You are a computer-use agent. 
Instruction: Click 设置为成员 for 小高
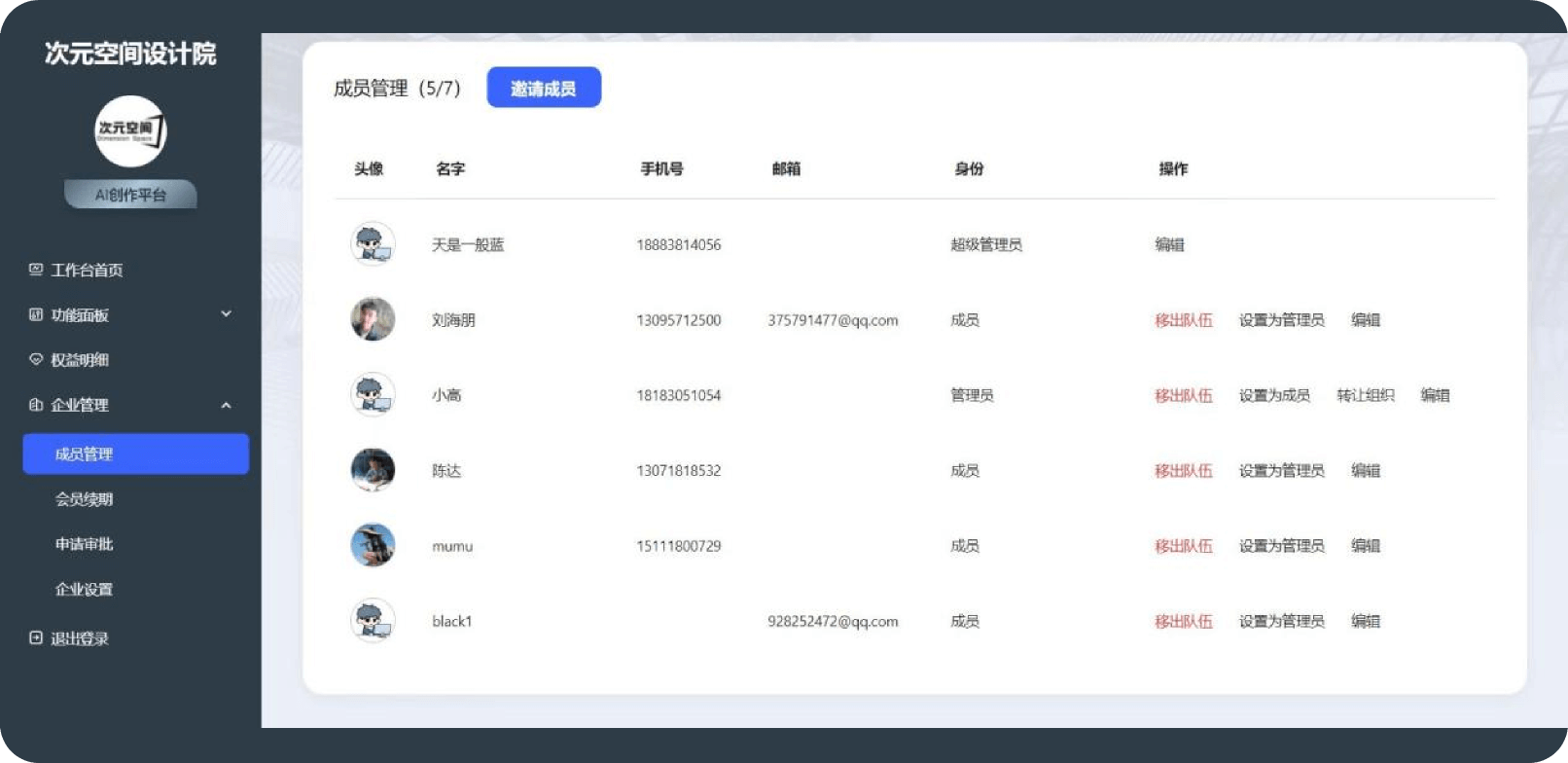1274,395
